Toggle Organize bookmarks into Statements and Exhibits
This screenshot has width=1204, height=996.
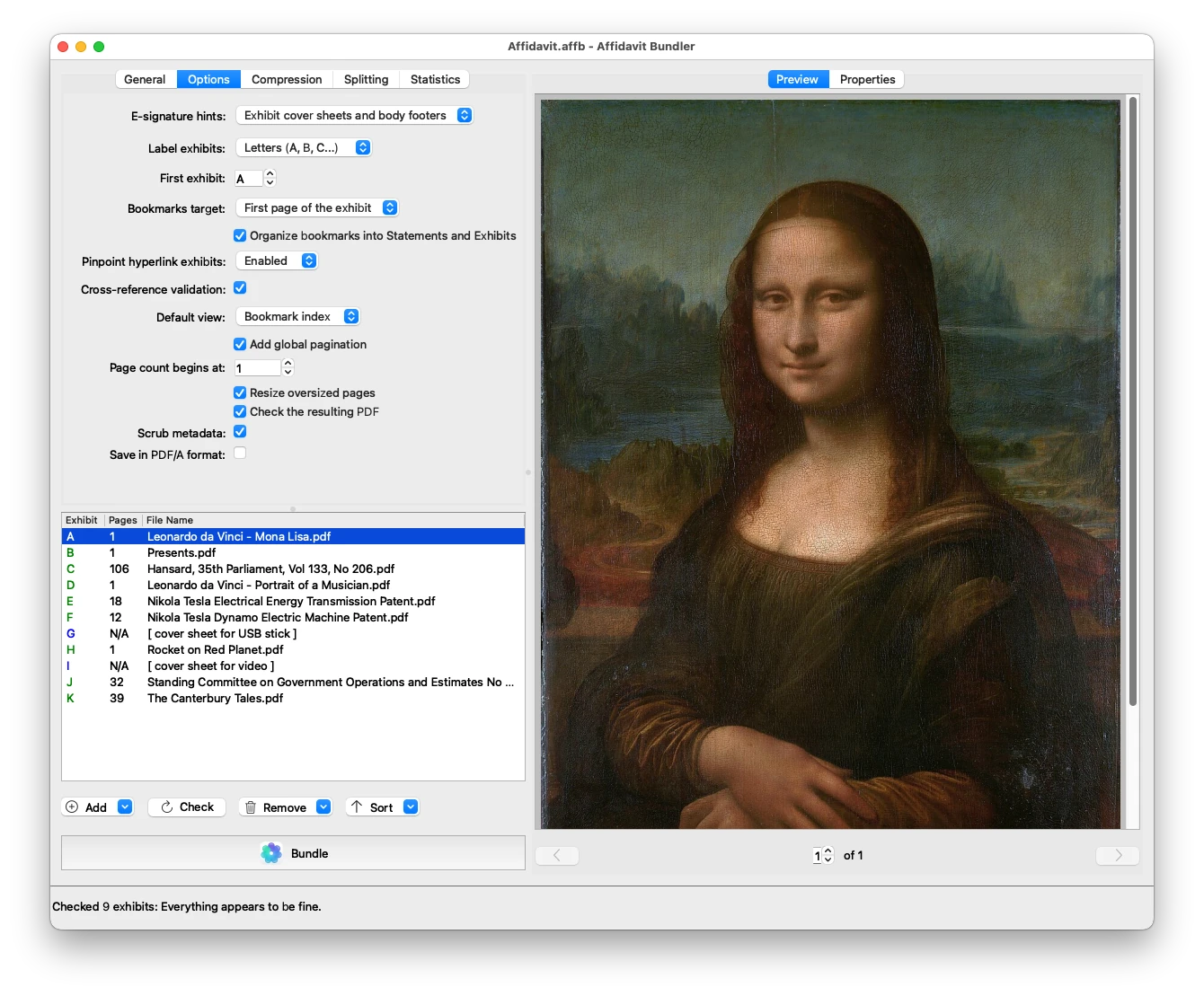[x=240, y=236]
